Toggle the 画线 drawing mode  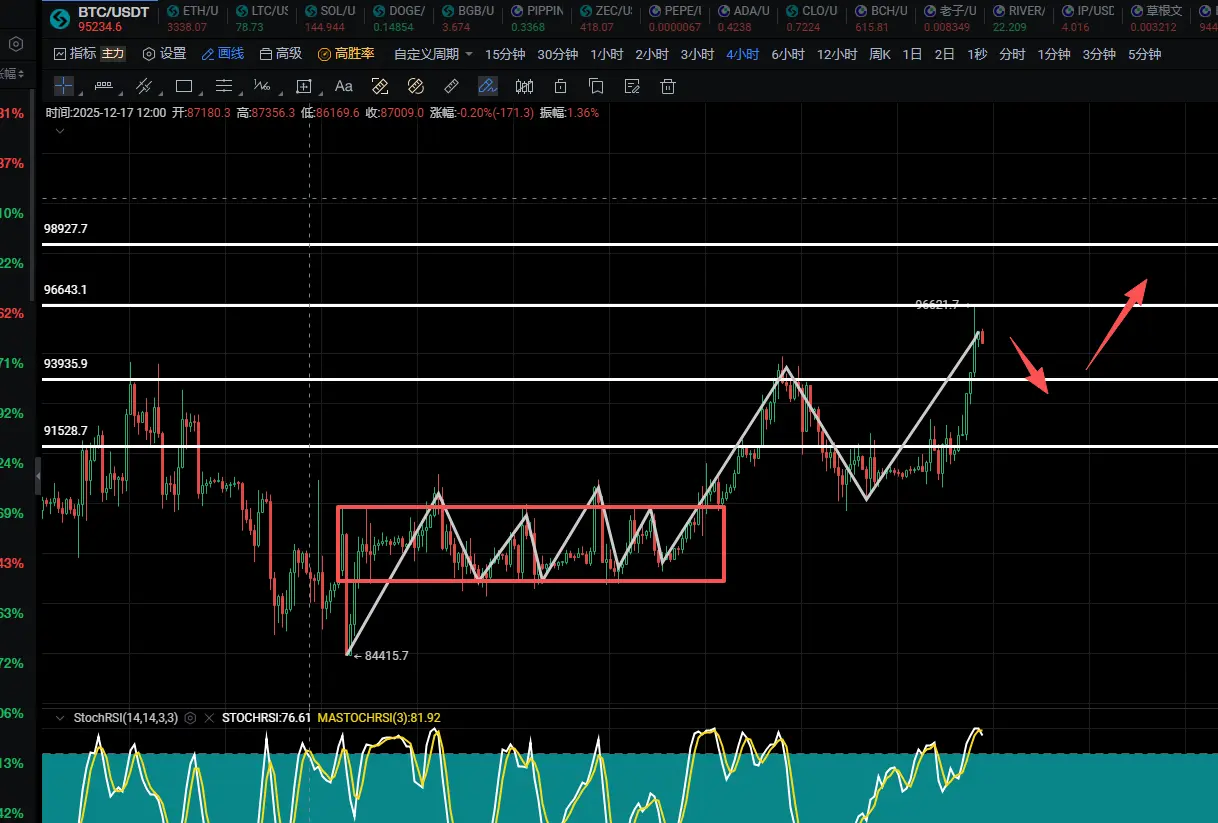pyautogui.click(x=223, y=54)
